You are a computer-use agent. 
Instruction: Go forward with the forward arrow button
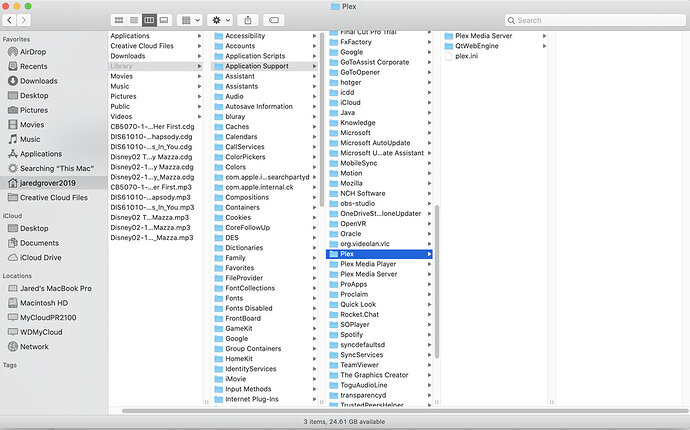(x=24, y=20)
